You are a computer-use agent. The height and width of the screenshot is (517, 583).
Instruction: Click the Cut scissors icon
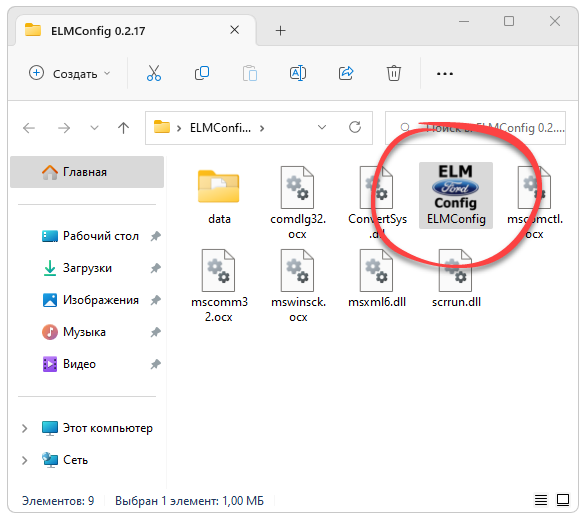[154, 73]
